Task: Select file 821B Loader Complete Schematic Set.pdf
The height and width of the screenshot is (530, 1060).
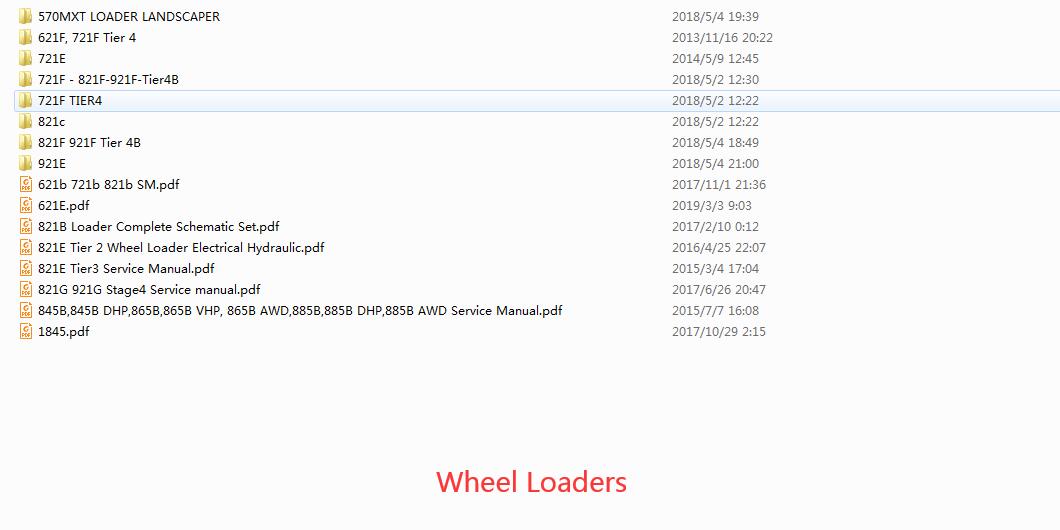Action: point(159,226)
